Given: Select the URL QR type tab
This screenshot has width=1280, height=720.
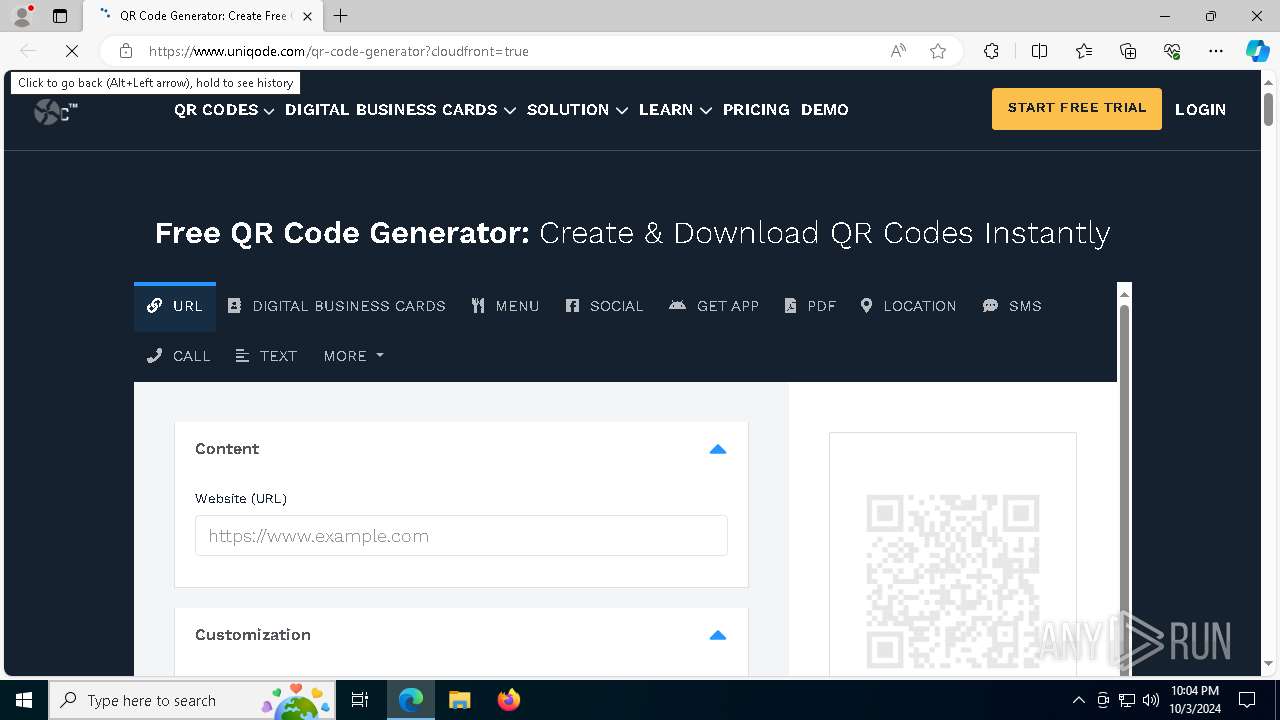Looking at the screenshot, I should coord(175,306).
